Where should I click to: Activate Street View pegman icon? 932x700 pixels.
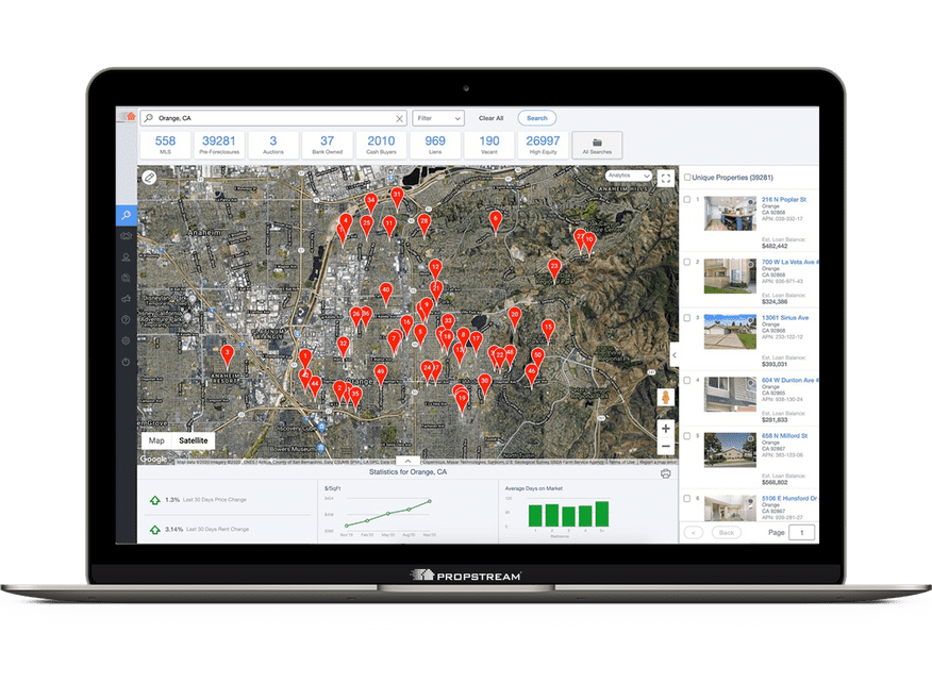pyautogui.click(x=666, y=397)
